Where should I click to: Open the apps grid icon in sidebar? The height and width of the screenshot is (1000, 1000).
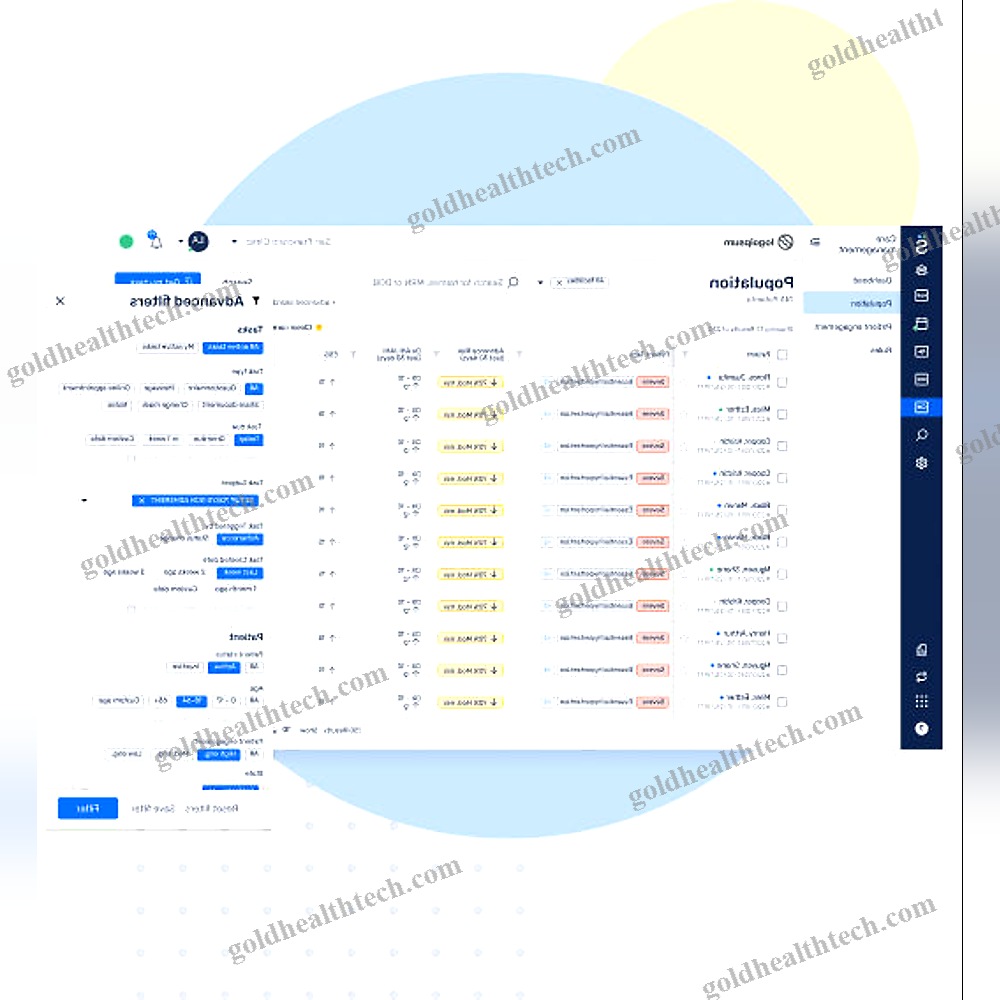coord(921,702)
